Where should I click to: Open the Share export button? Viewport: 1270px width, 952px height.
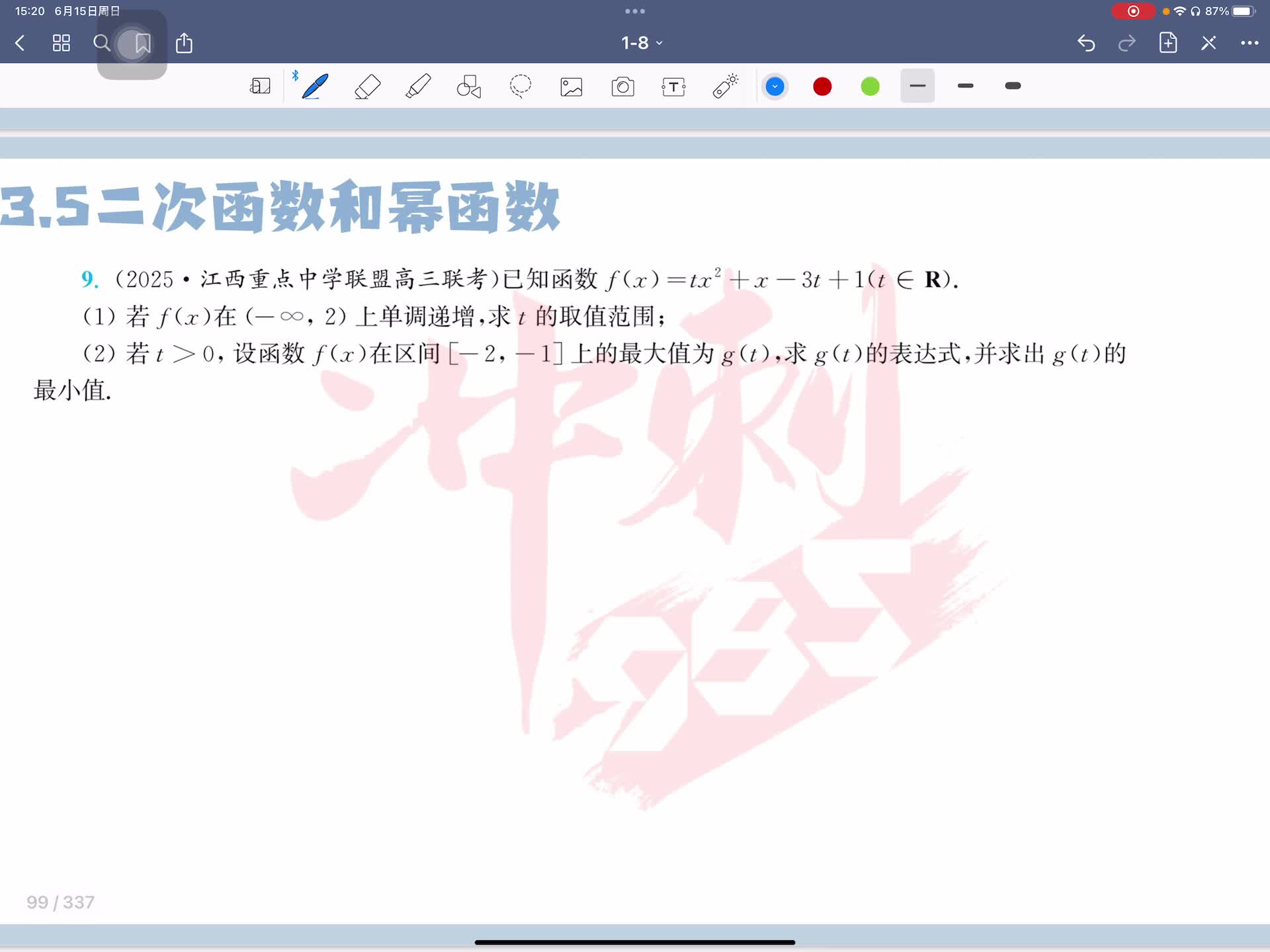tap(184, 44)
